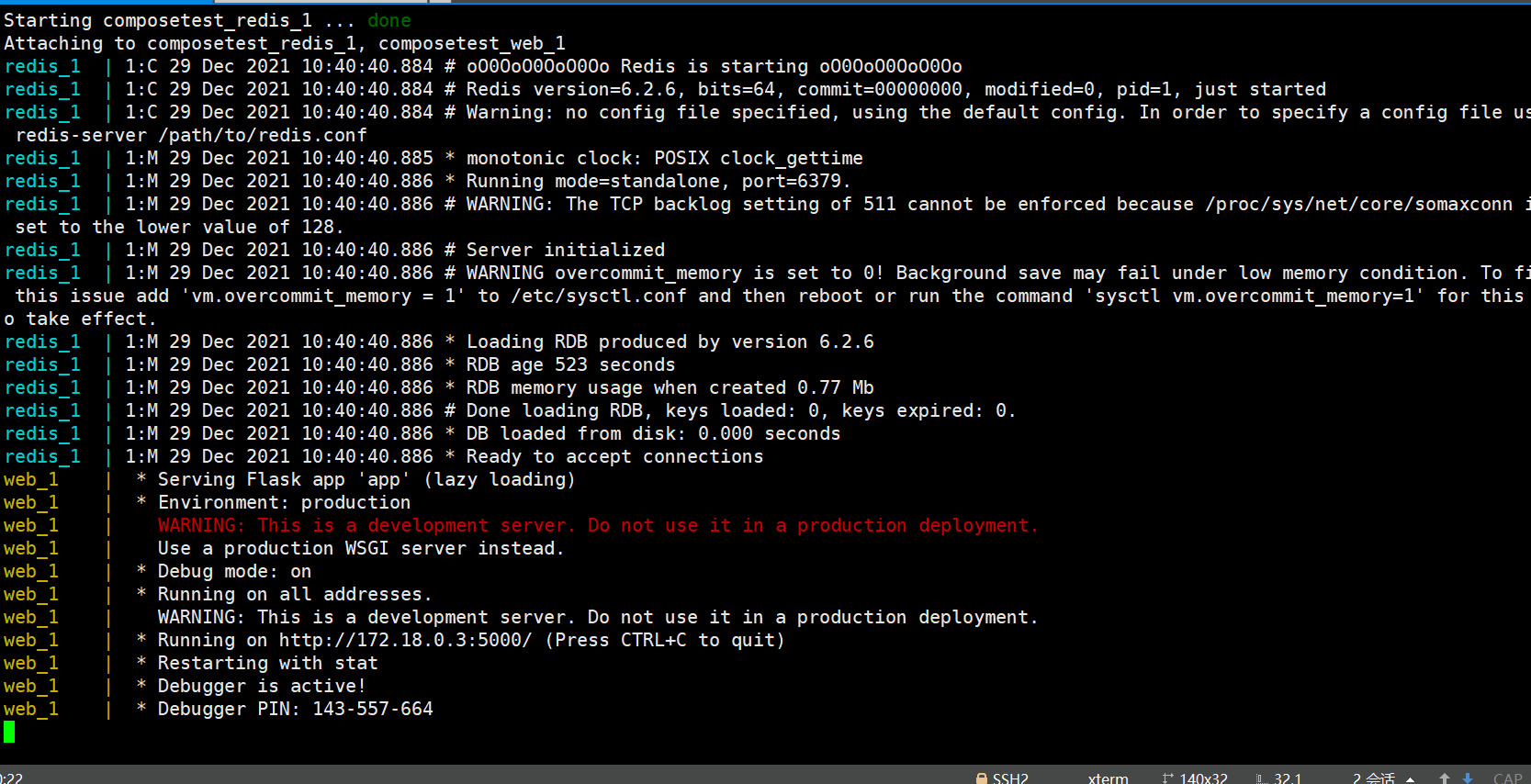Viewport: 1531px width, 784px height.
Task: Click "Serving Flask app 'app'" line
Action: 366,479
